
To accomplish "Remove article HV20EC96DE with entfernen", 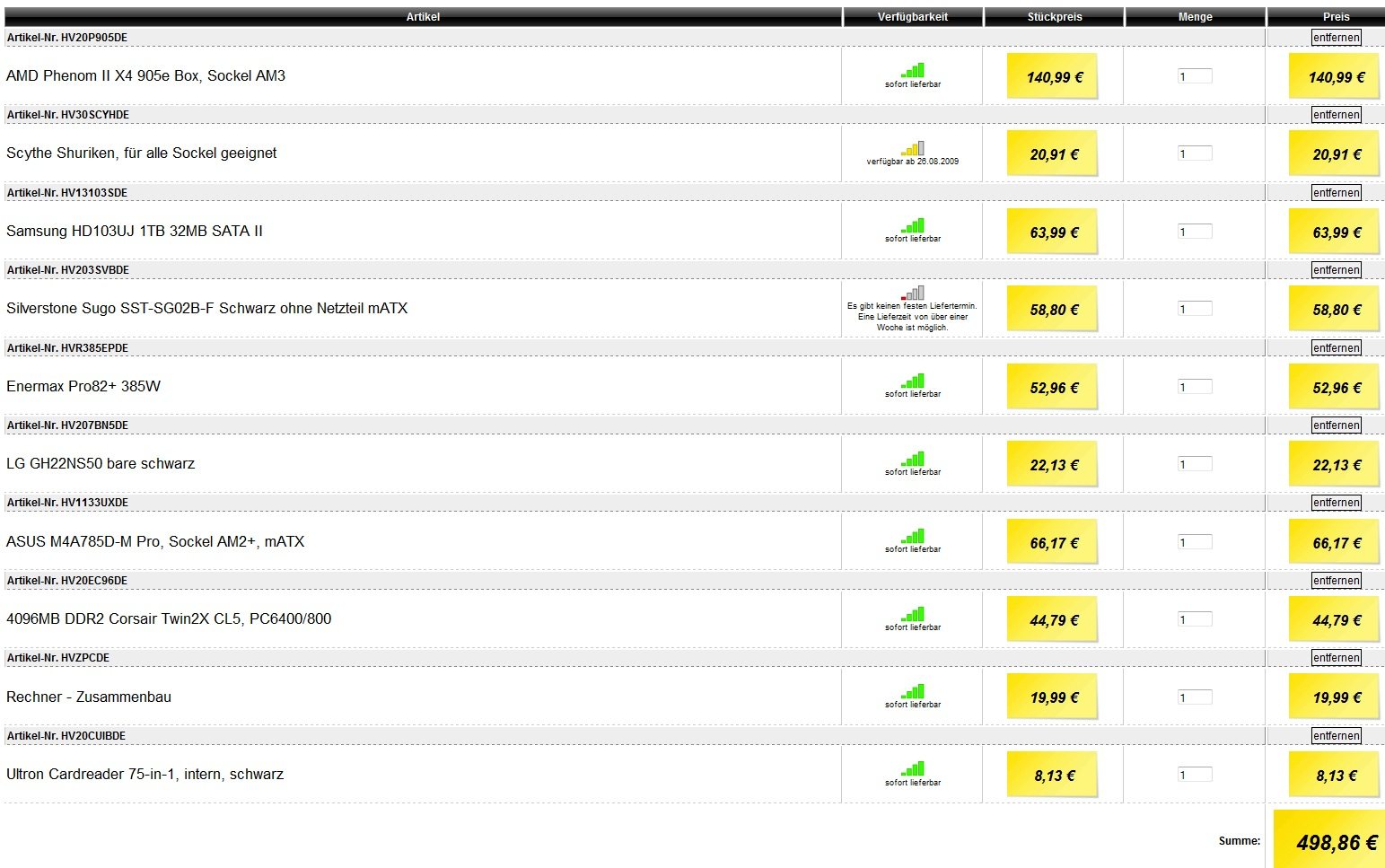I will coord(1336,581).
